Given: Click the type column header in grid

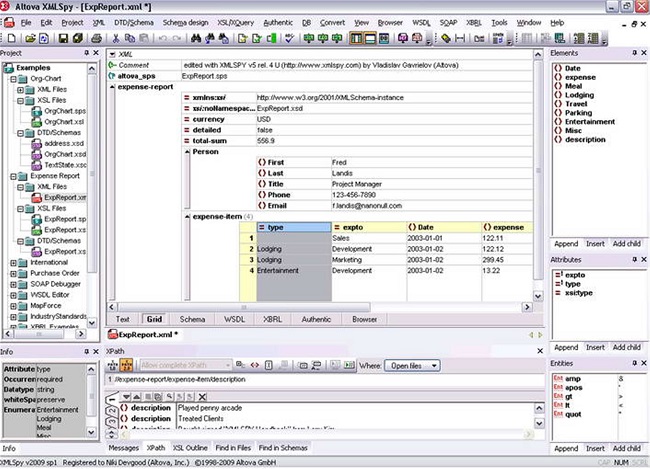Looking at the screenshot, I should coord(294,227).
